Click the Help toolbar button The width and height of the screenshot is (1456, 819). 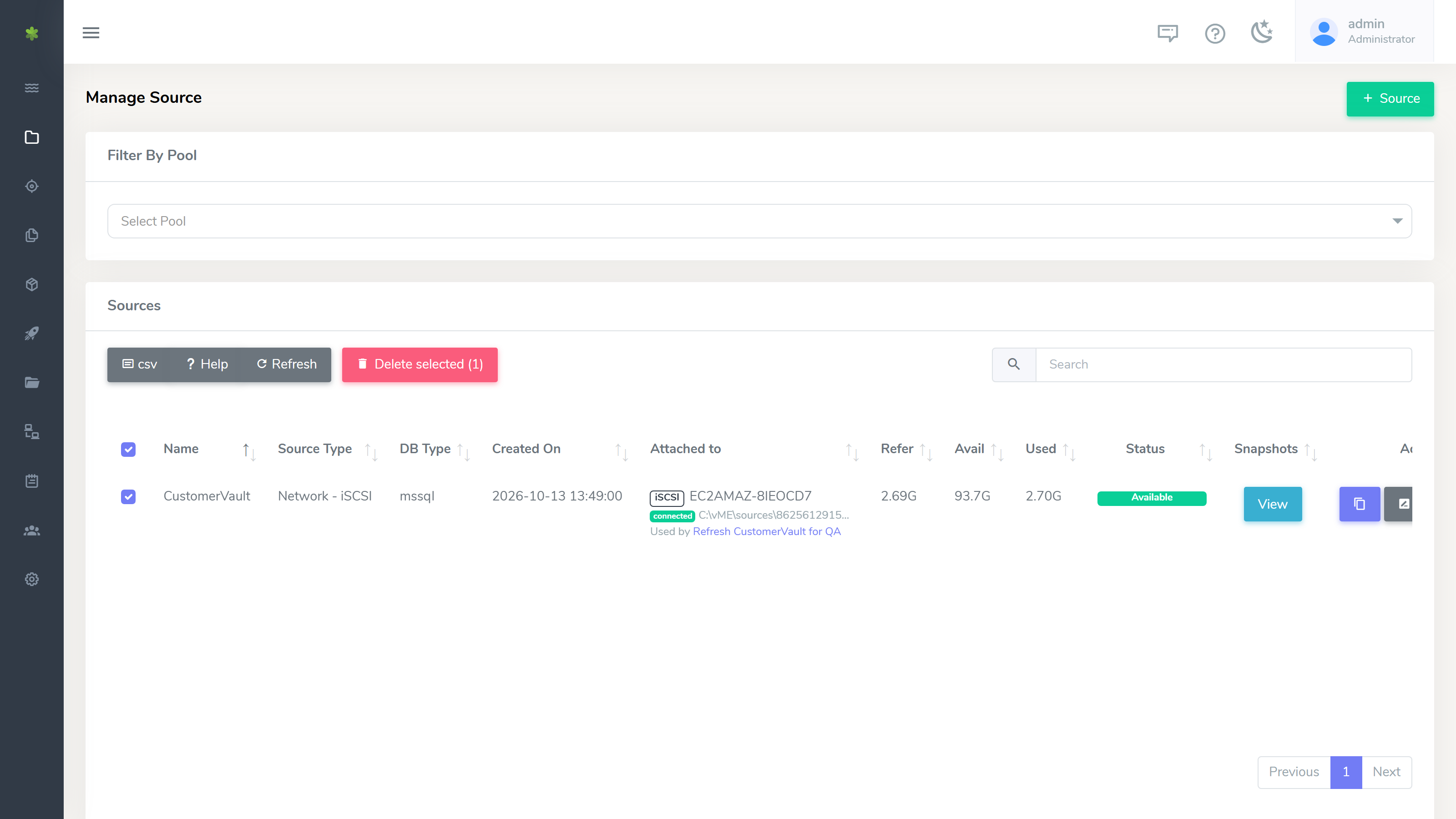(x=207, y=364)
